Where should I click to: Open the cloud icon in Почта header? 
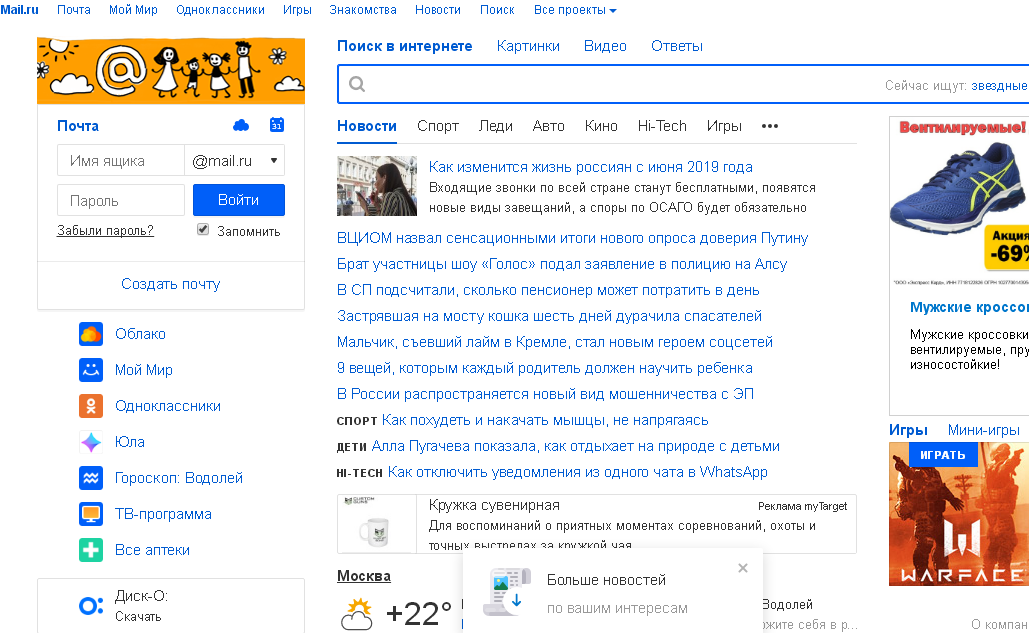click(x=240, y=125)
